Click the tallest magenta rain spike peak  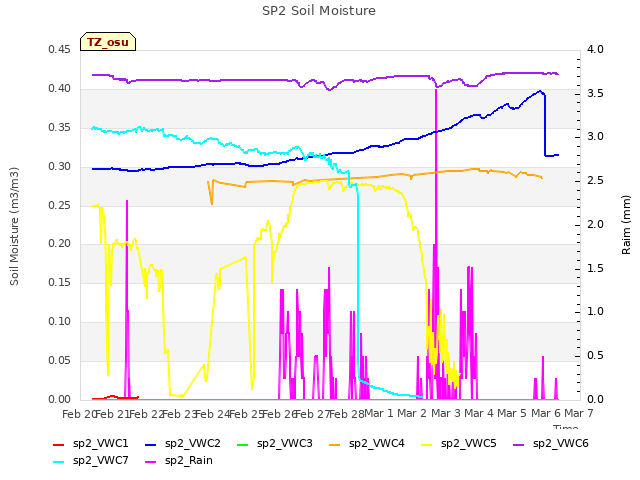pyautogui.click(x=436, y=90)
